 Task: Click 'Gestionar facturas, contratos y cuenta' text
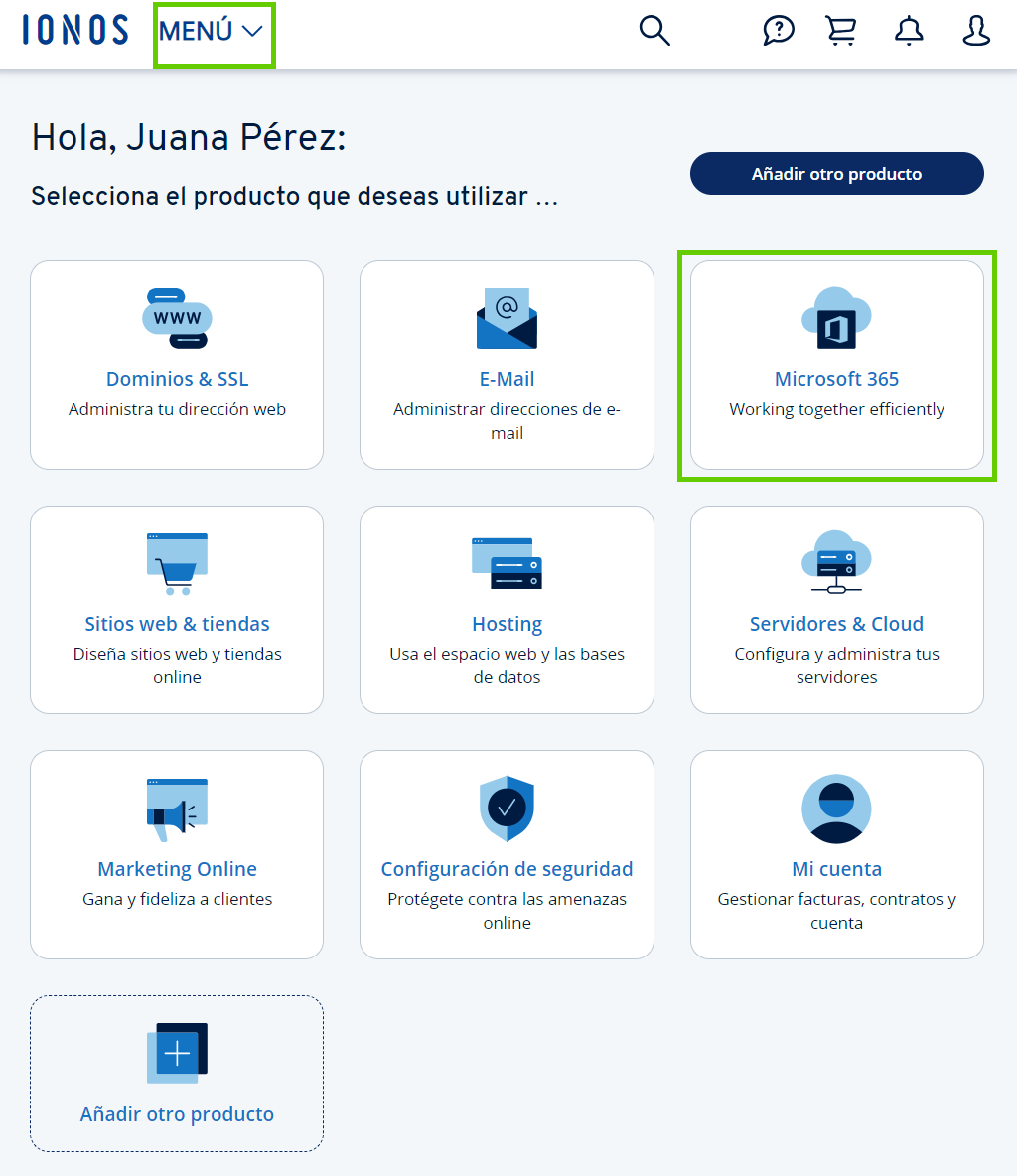point(836,911)
